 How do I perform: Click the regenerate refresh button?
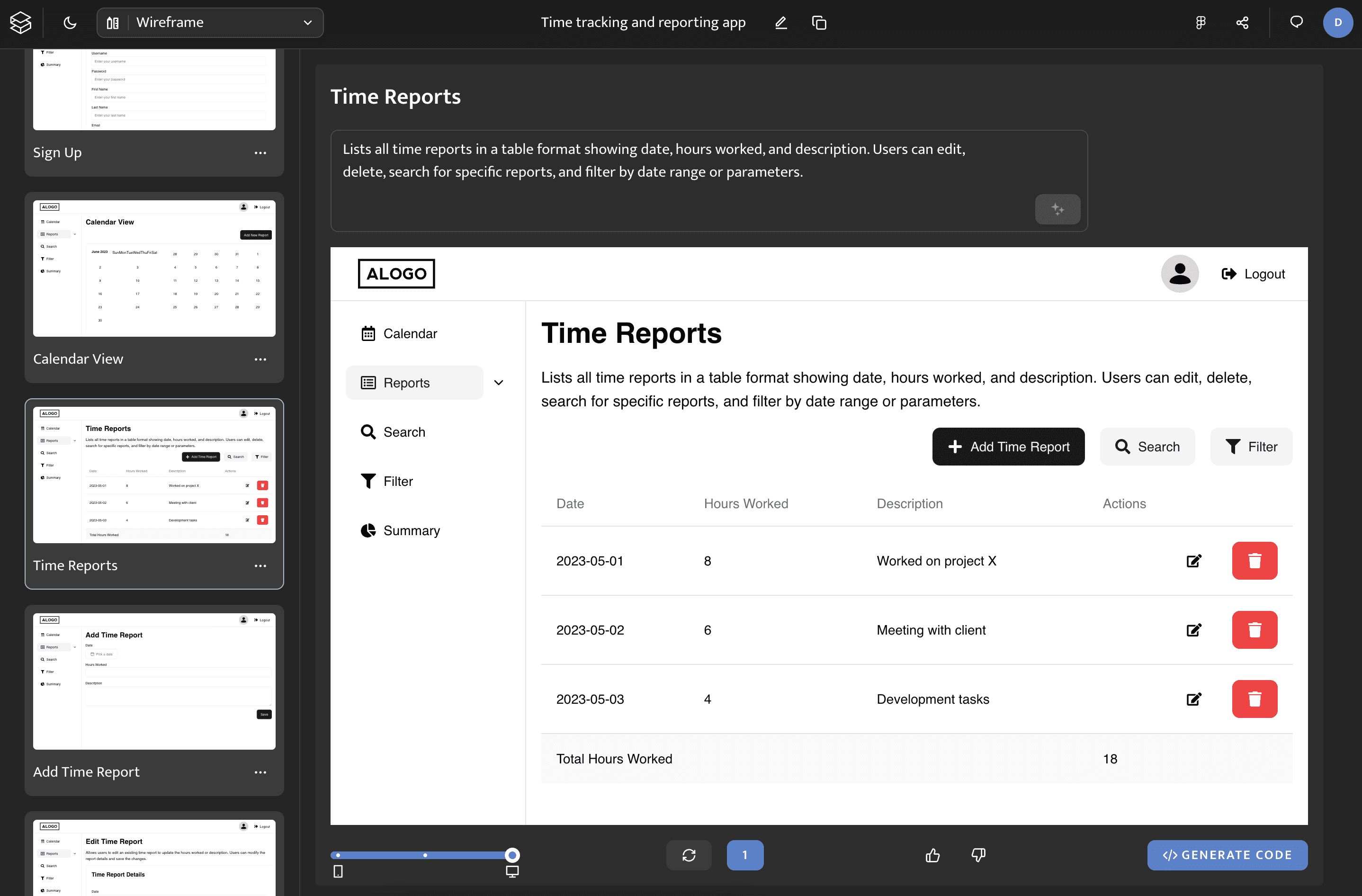click(x=689, y=855)
